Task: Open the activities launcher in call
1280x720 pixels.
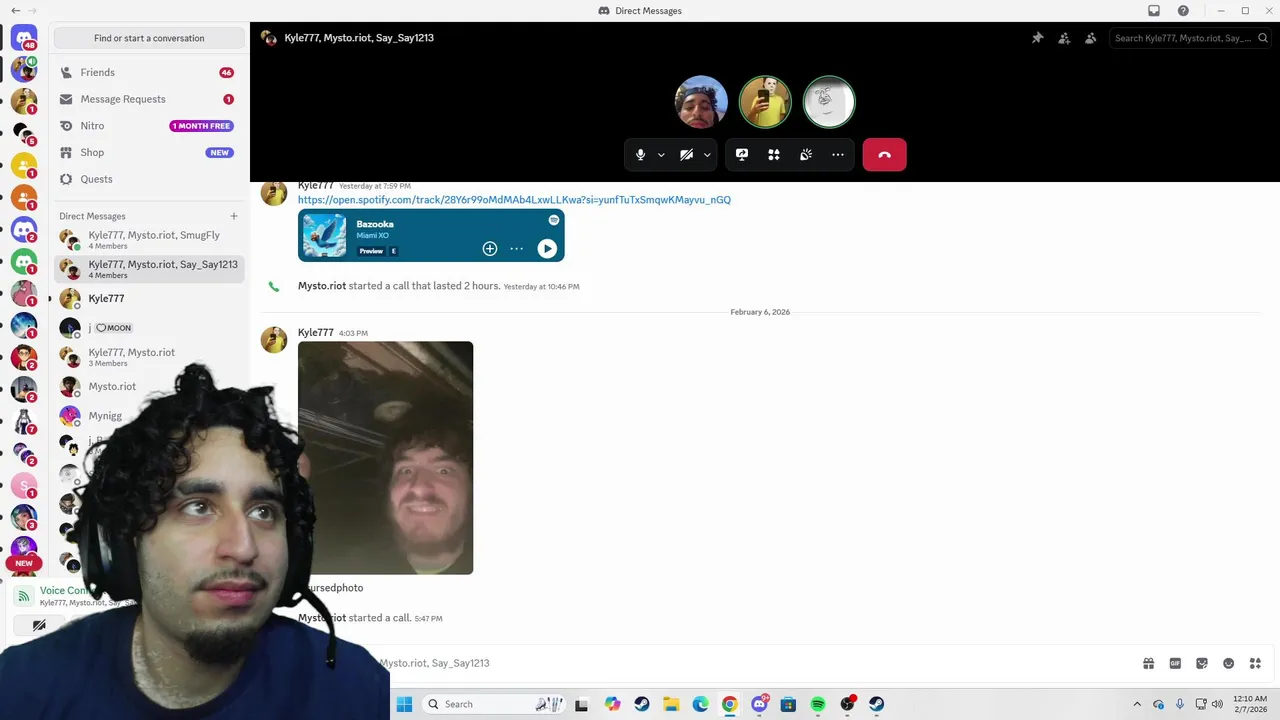Action: point(774,155)
